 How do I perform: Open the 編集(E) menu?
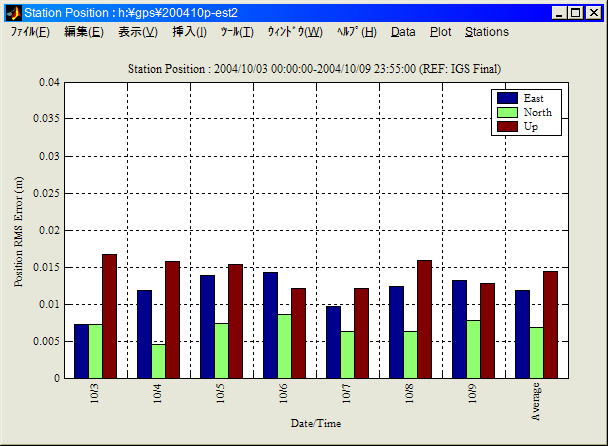[x=83, y=32]
